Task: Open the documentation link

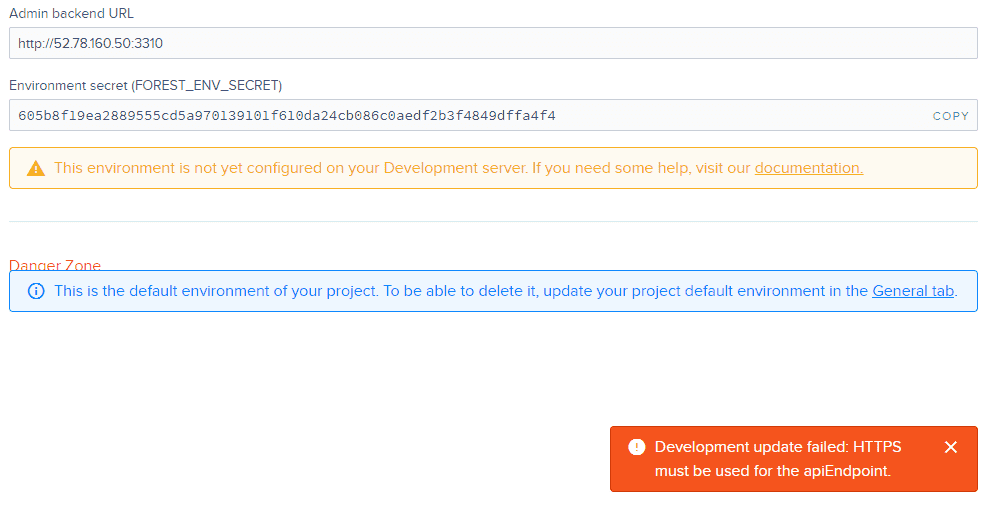Action: (809, 168)
